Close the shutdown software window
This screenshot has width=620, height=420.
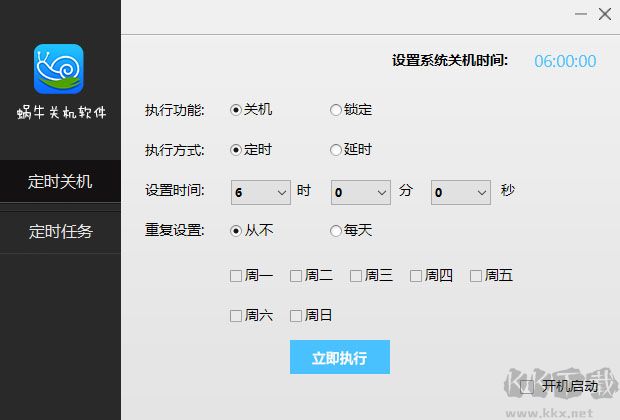(605, 14)
